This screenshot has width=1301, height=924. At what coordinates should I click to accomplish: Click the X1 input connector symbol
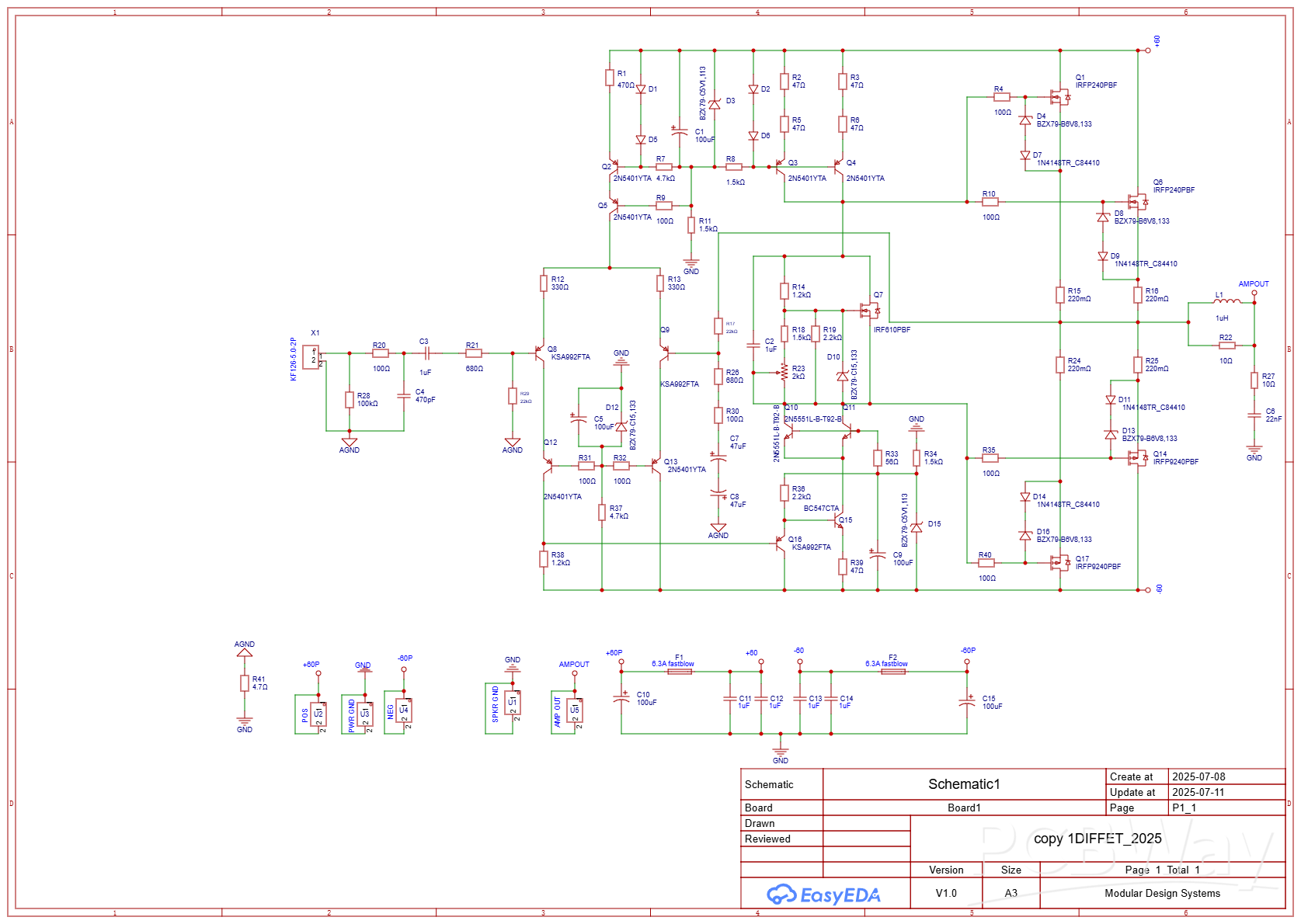[311, 357]
